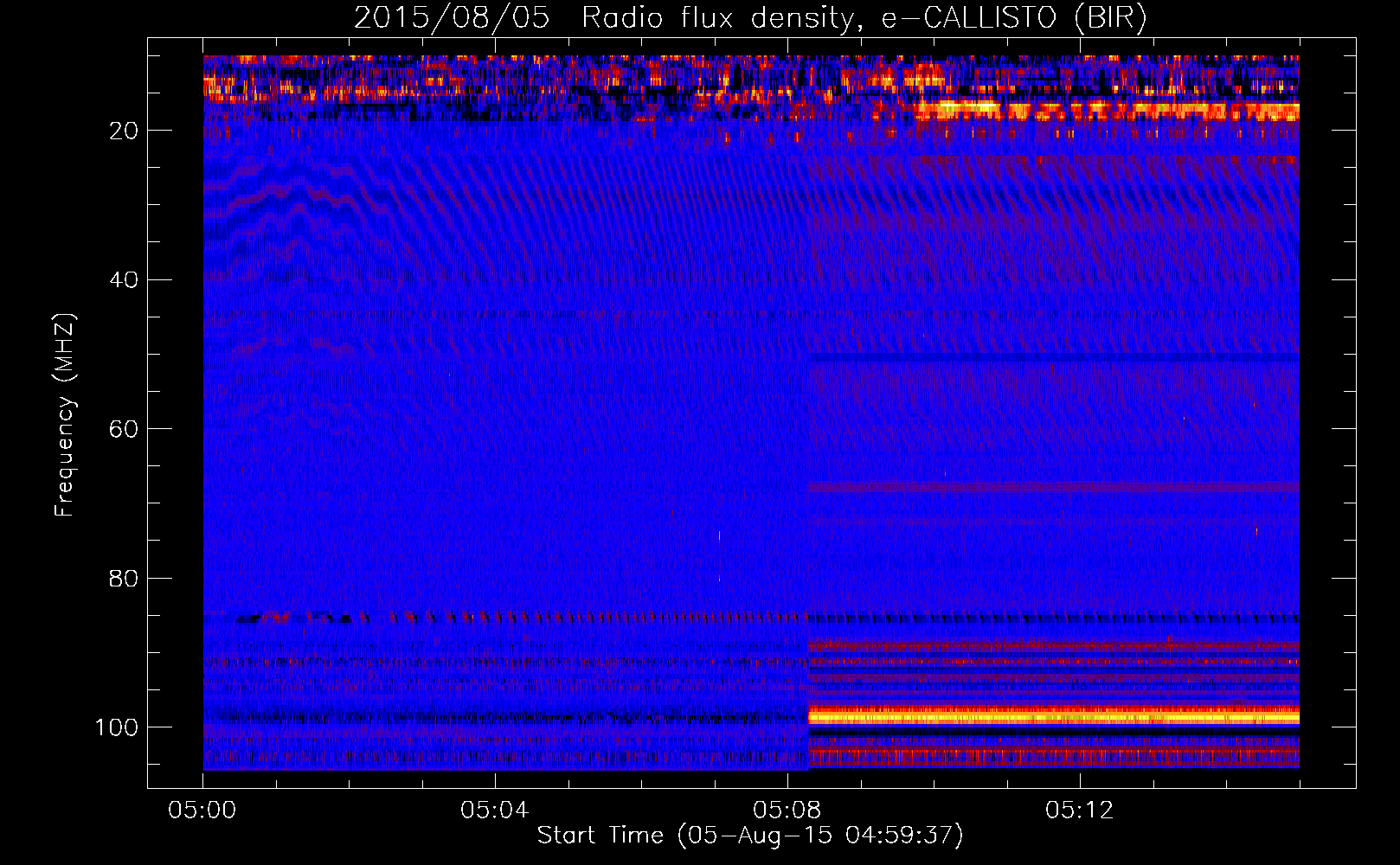Image resolution: width=1400 pixels, height=865 pixels.
Task: Click the '100' frequency axis label
Action: pos(117,727)
